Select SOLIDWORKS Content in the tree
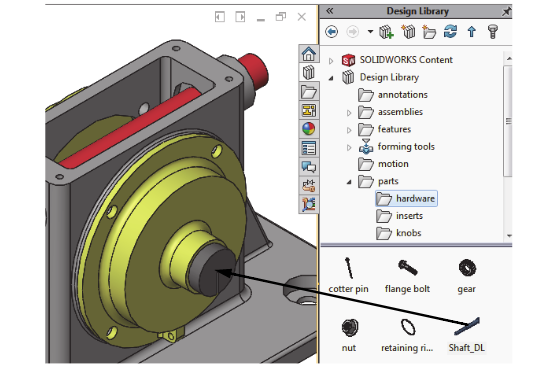Image resolution: width=555 pixels, height=368 pixels. [x=406, y=60]
